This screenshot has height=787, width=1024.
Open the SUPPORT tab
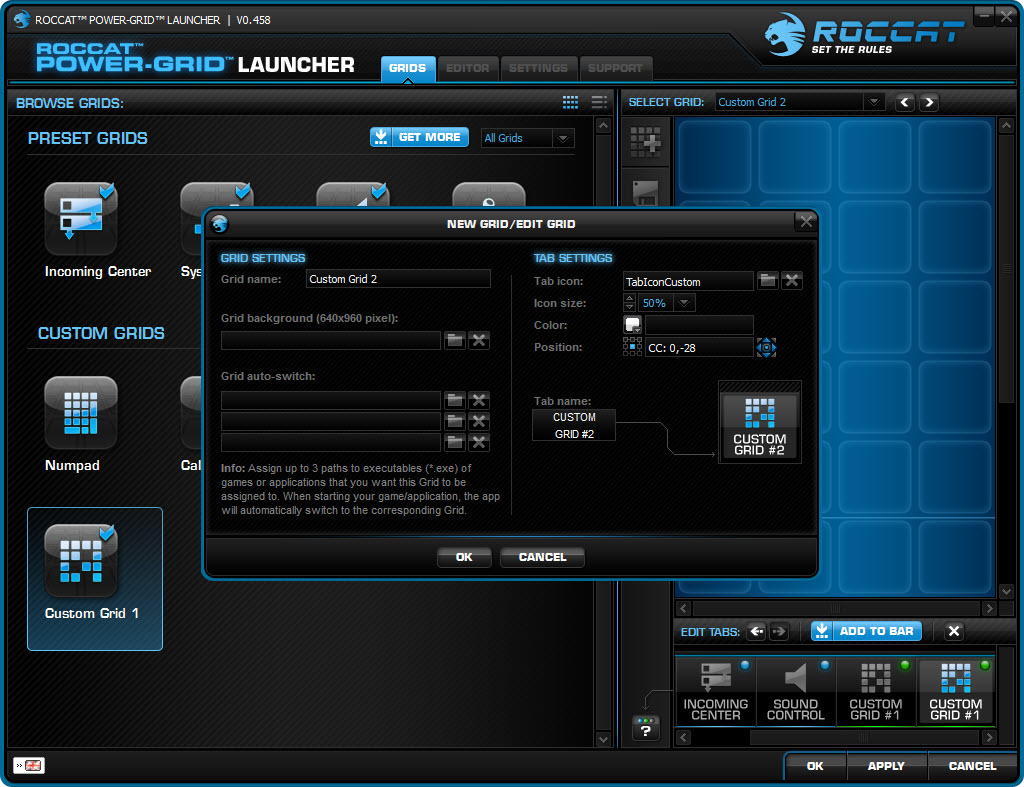[615, 68]
